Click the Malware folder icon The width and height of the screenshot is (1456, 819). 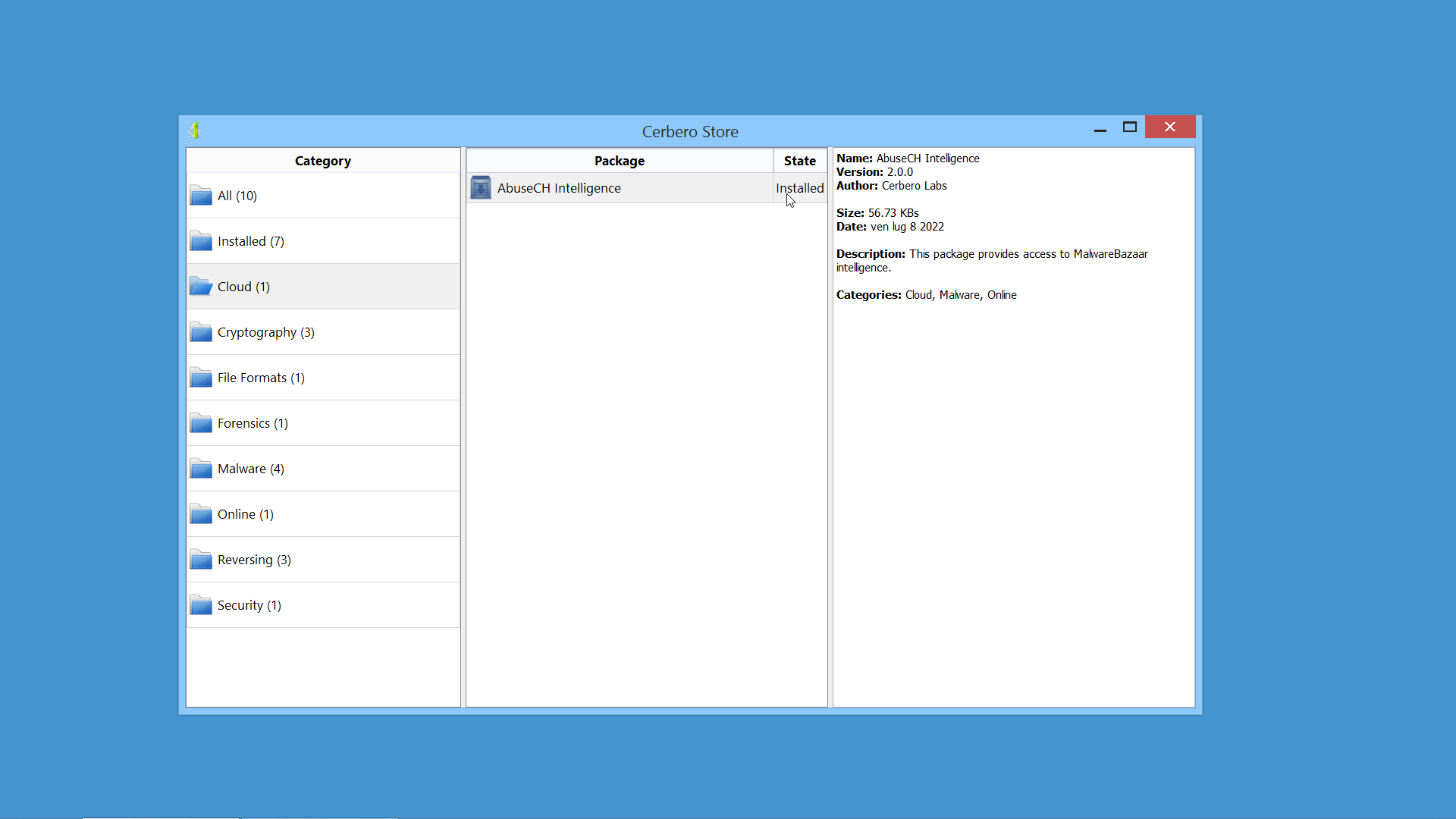pyautogui.click(x=201, y=469)
